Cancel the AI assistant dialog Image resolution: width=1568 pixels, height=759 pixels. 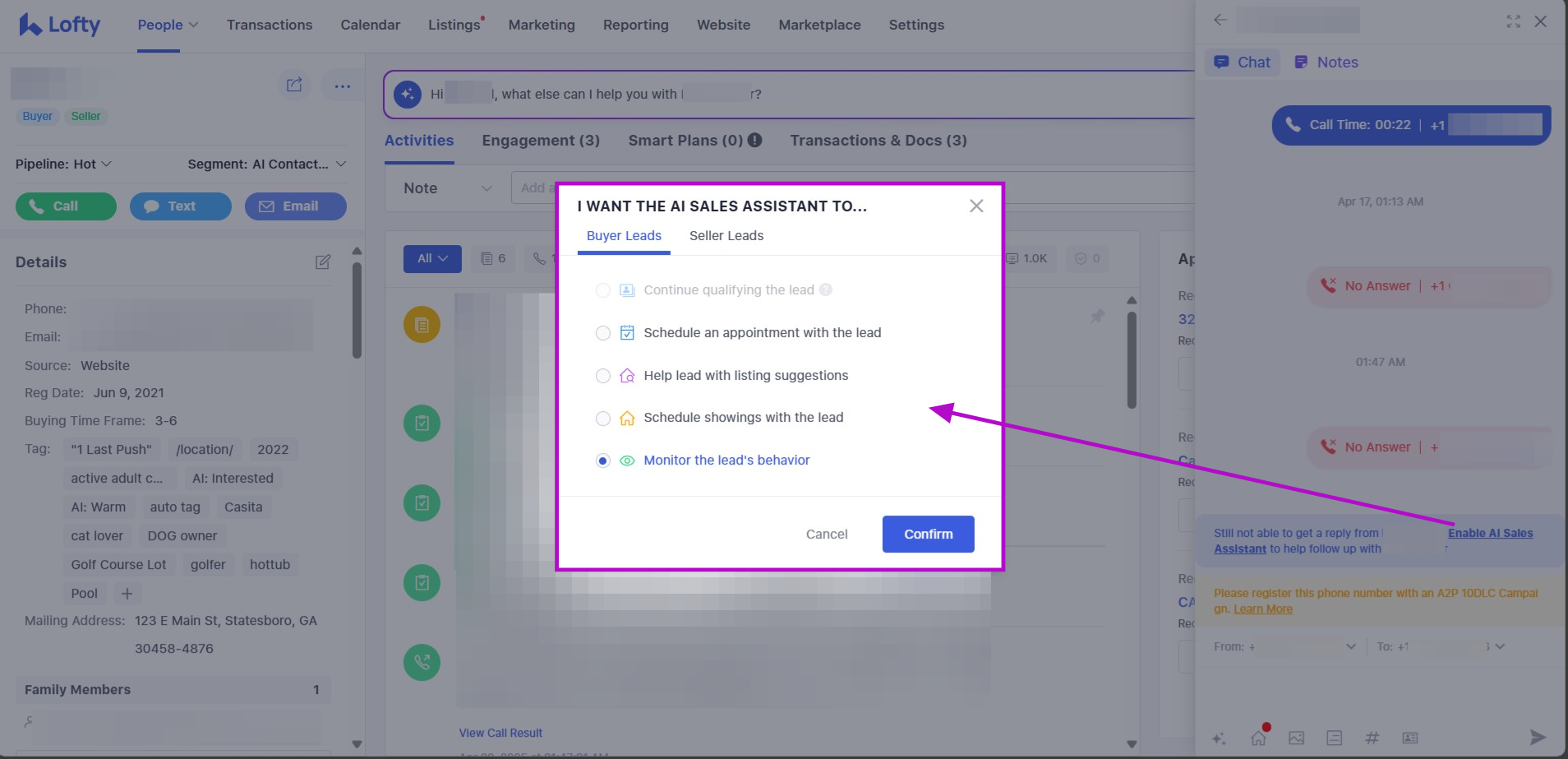click(x=826, y=535)
